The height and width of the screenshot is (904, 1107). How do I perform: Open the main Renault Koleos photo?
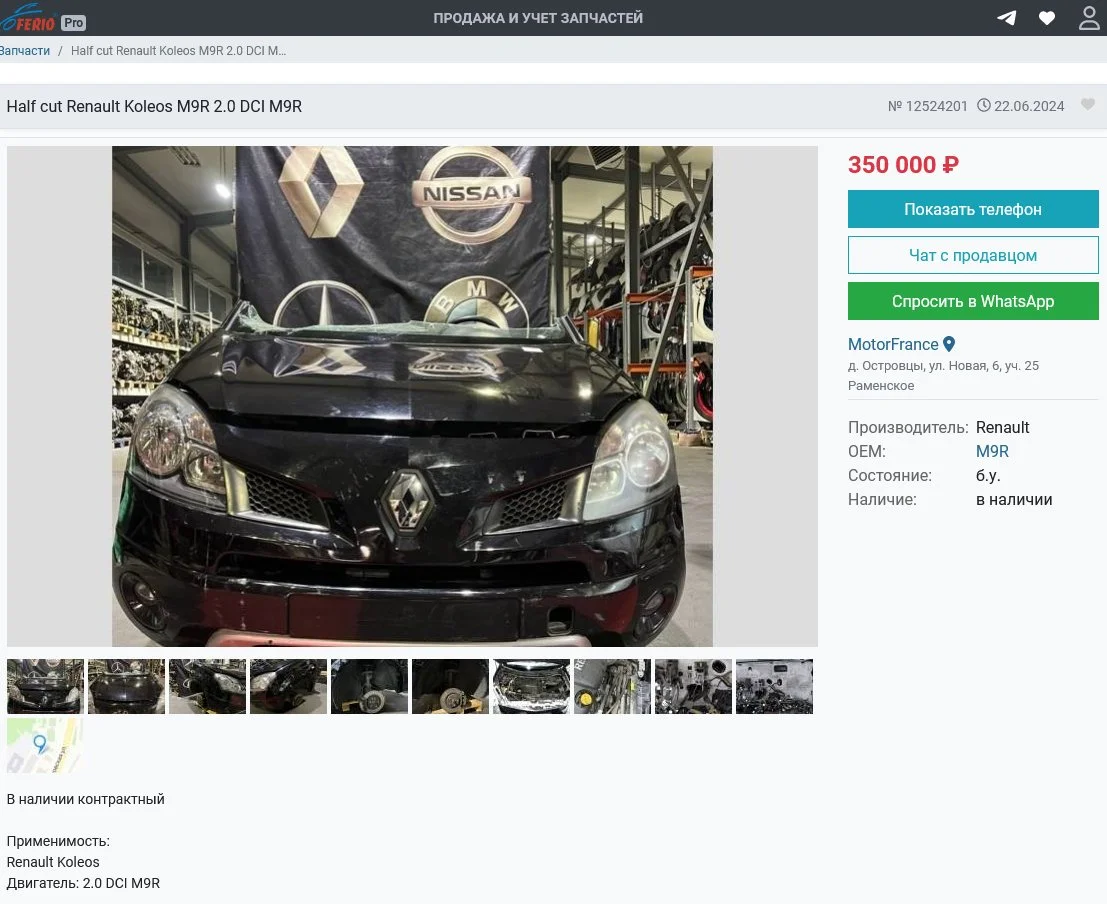412,396
